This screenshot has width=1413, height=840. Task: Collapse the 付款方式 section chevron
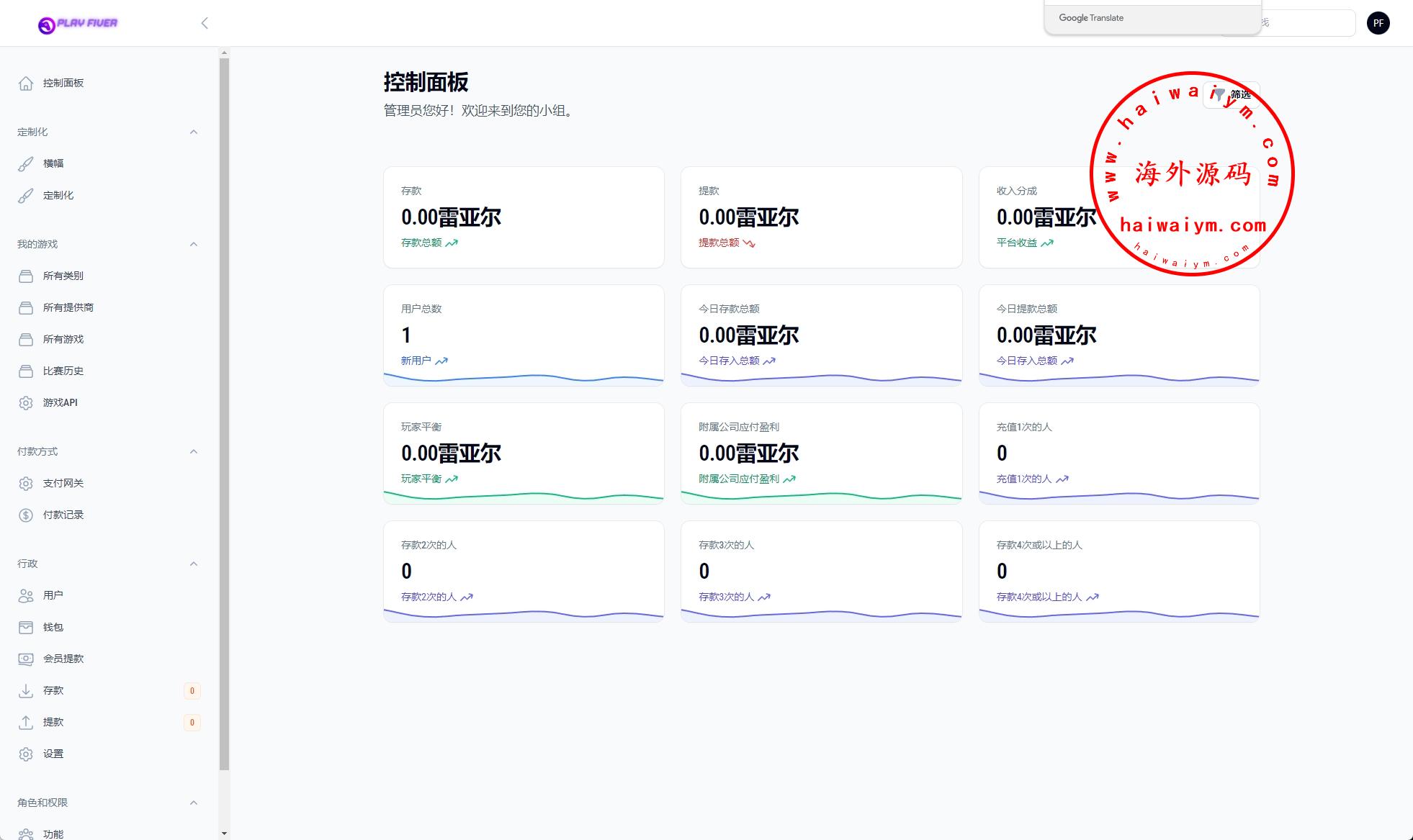193,451
